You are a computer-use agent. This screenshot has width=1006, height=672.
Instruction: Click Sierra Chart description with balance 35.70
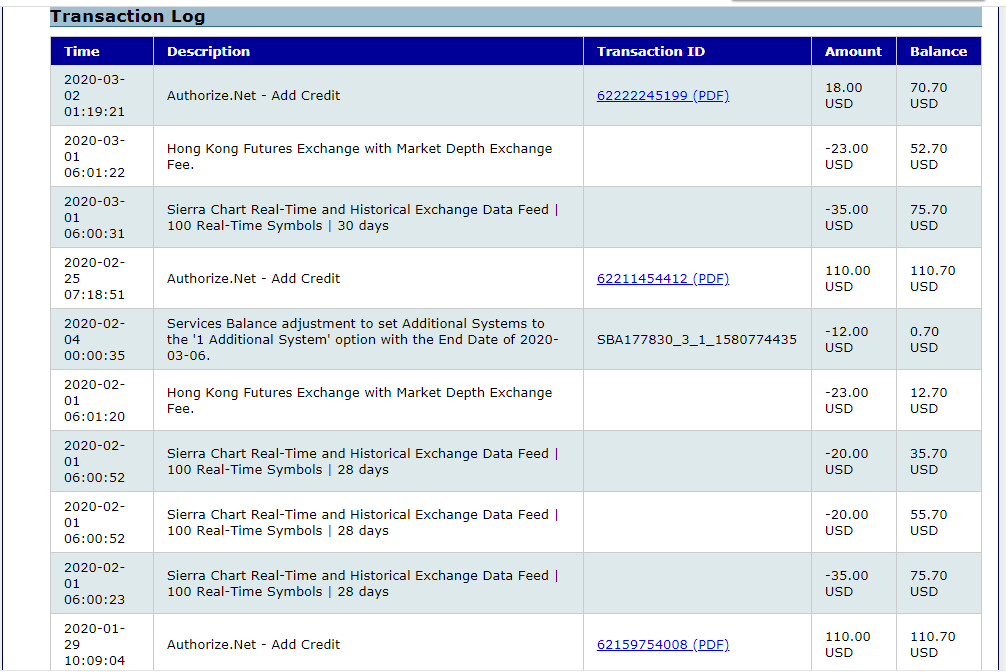tap(362, 461)
